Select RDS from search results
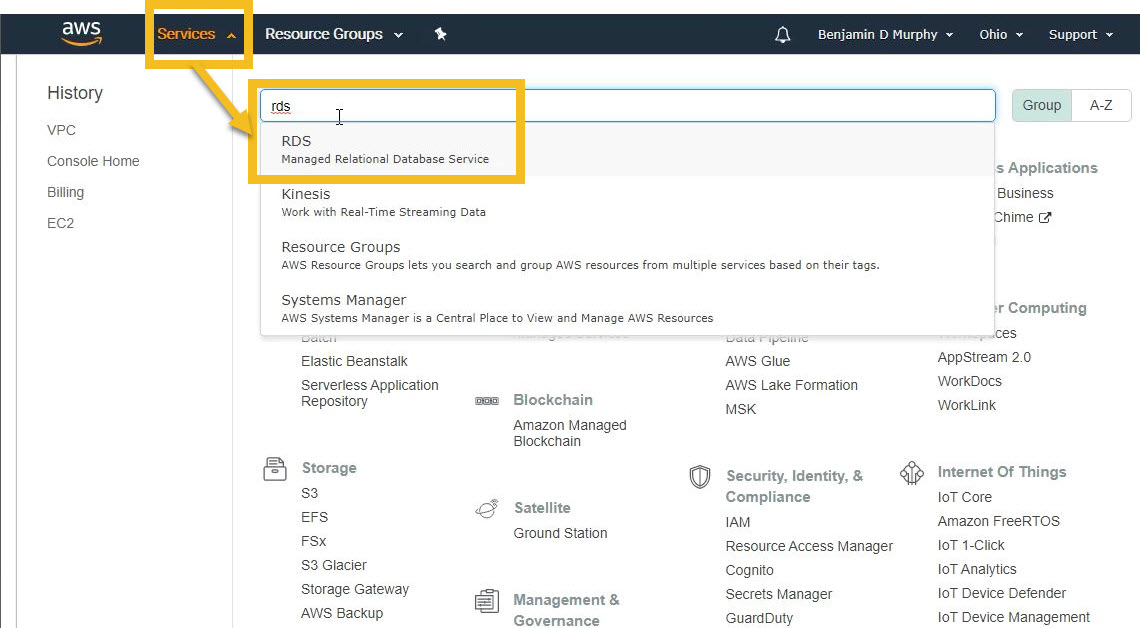Image resolution: width=1140 pixels, height=628 pixels. click(627, 149)
